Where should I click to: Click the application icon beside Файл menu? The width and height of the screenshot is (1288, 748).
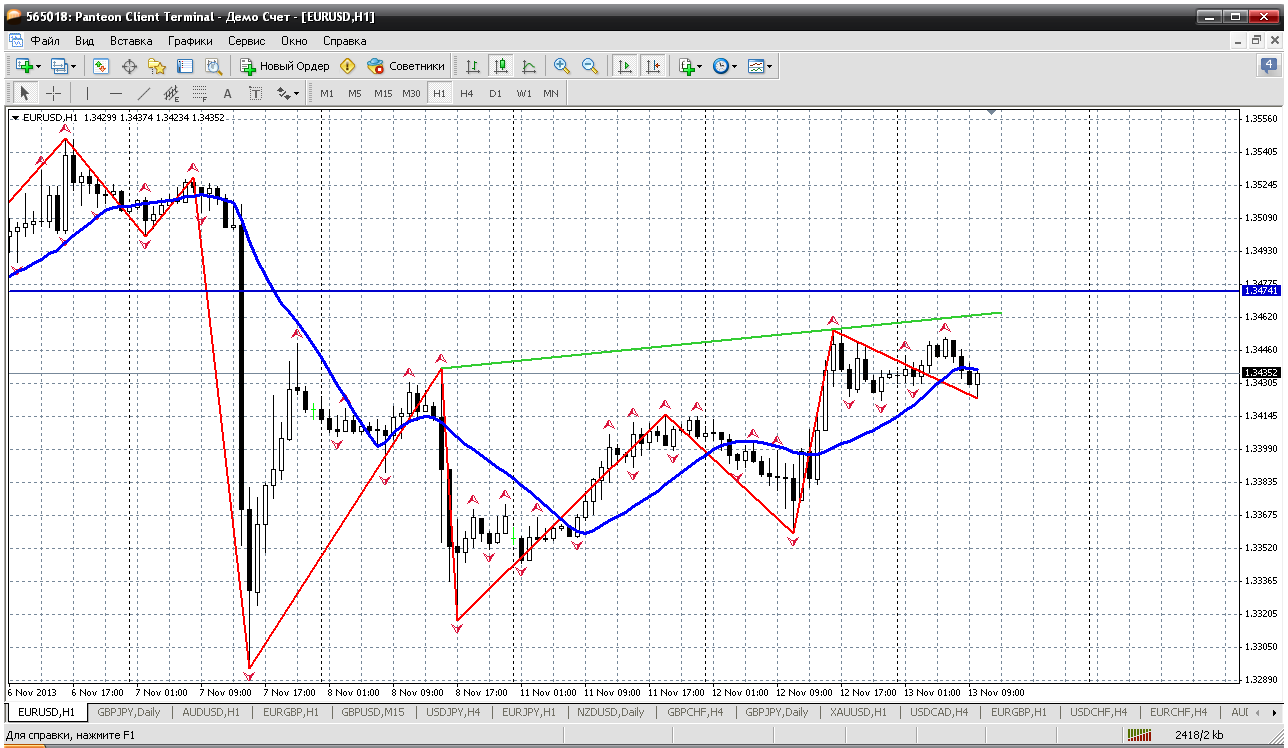pos(15,41)
